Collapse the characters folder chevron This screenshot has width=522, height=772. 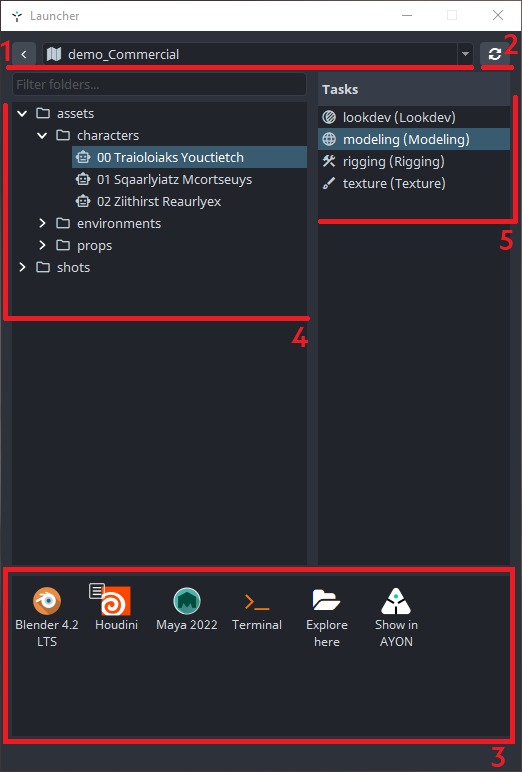42,135
